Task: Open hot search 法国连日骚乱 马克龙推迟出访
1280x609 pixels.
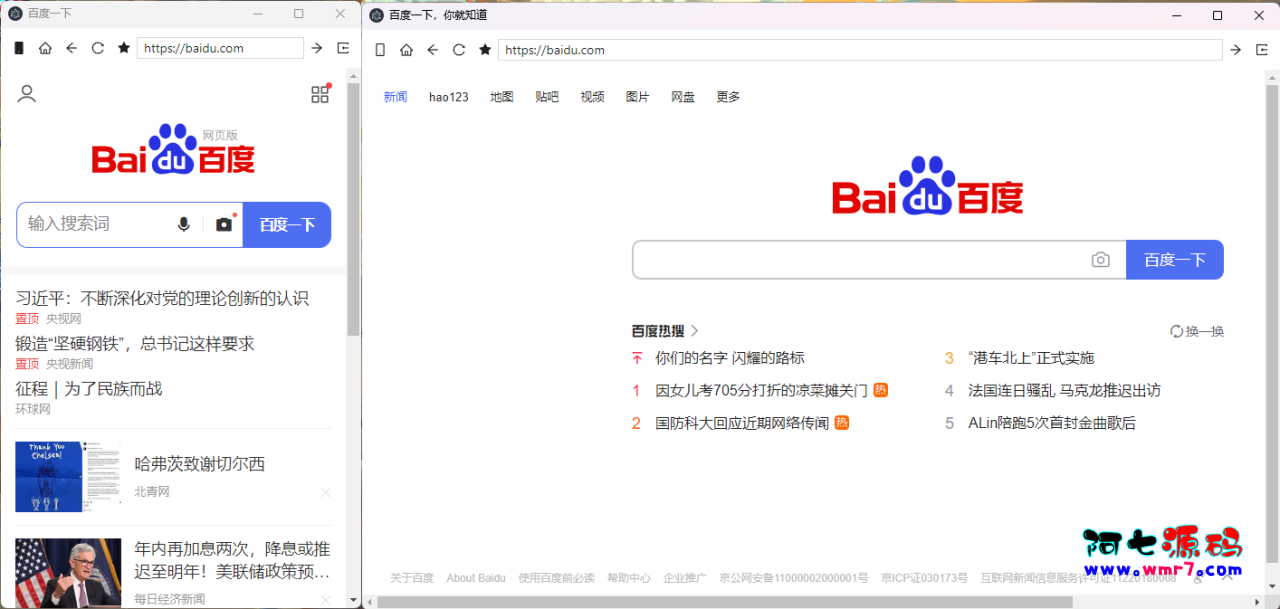Action: point(1064,391)
